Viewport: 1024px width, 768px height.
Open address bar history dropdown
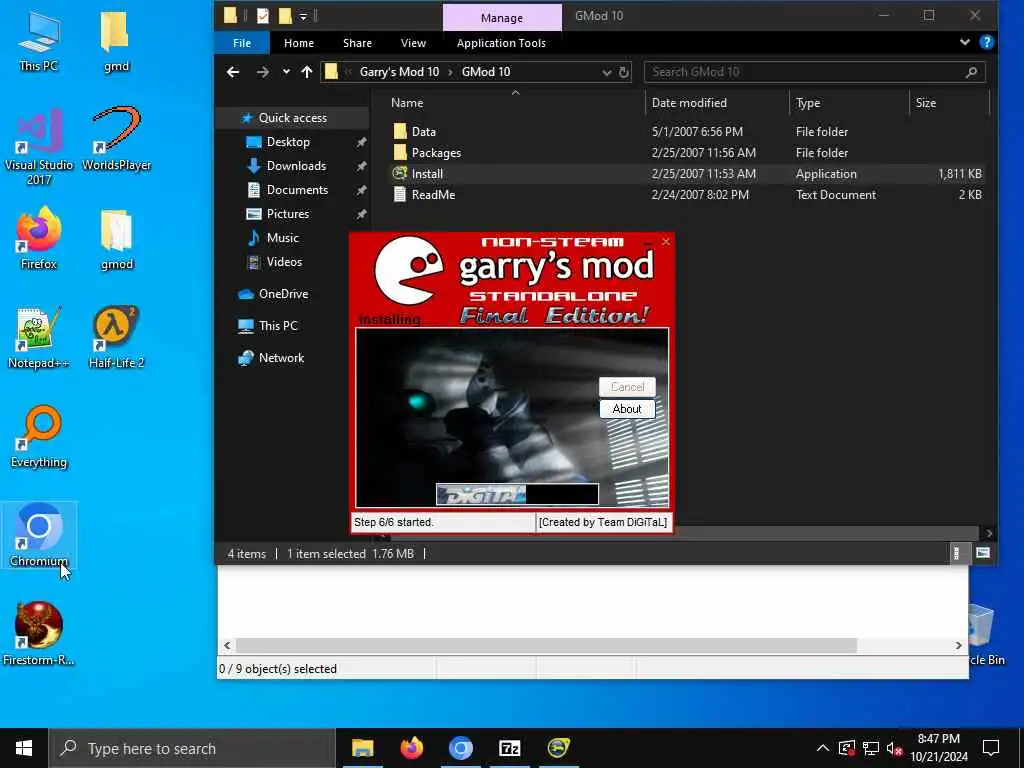point(606,72)
